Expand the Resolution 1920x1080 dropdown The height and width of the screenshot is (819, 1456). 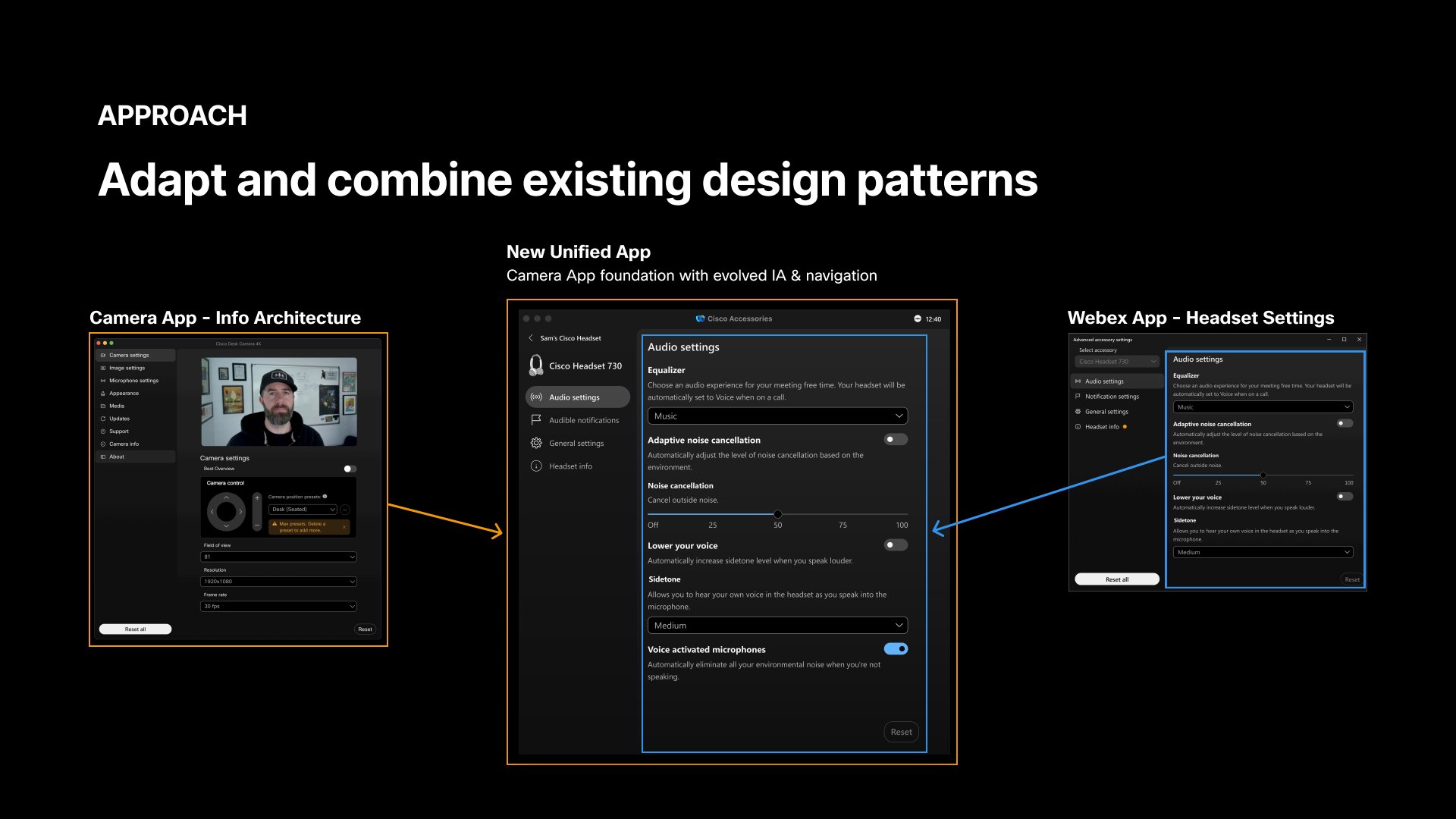tap(278, 582)
